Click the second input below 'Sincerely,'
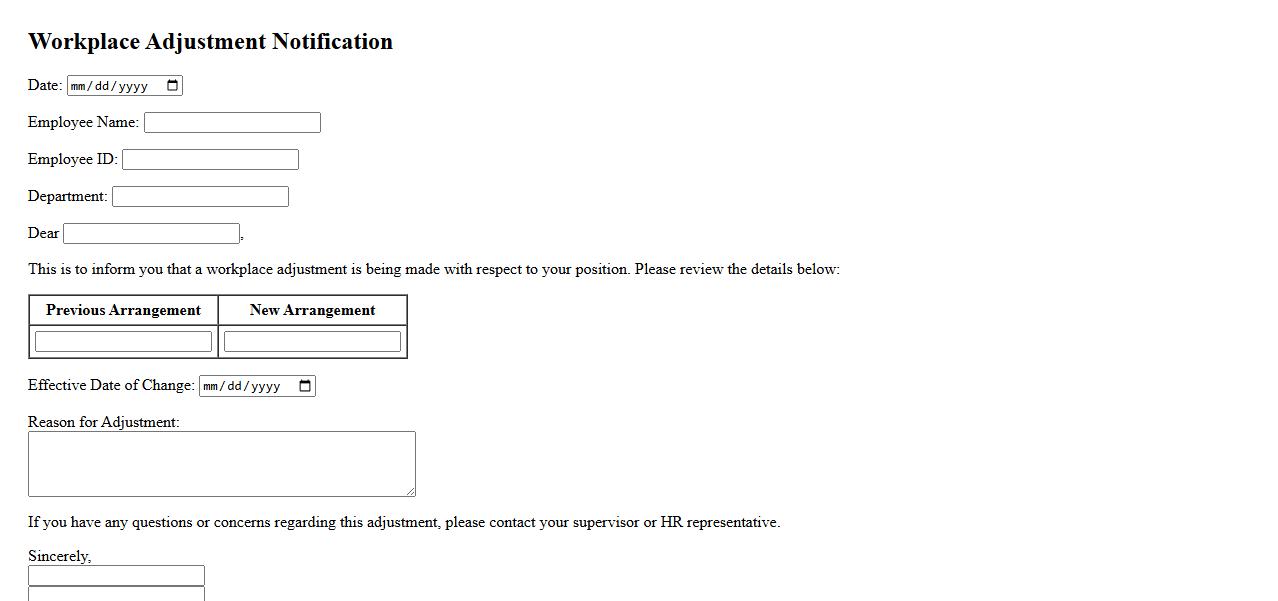This screenshot has width=1278, height=601. pyautogui.click(x=116, y=594)
